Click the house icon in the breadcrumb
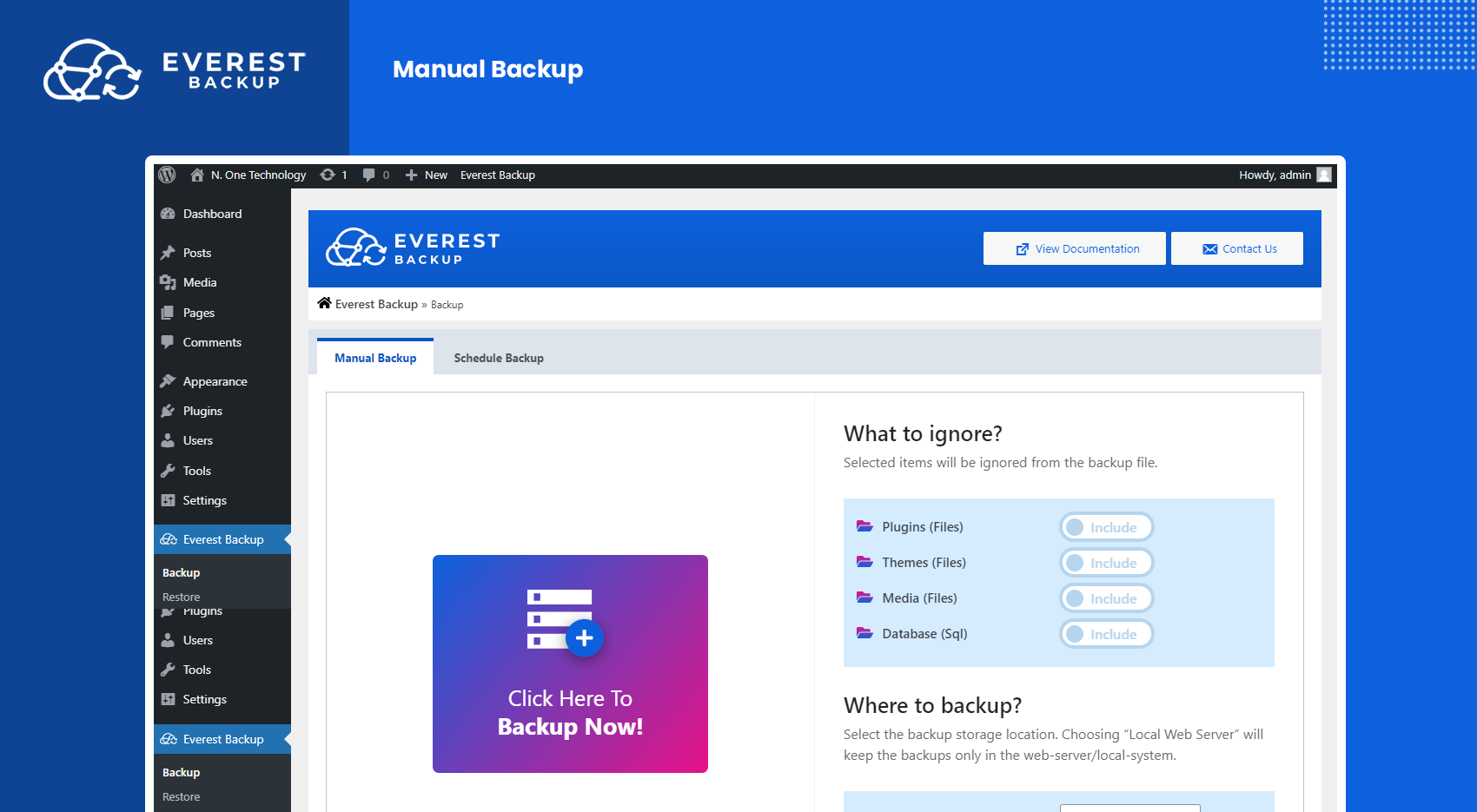 [324, 303]
